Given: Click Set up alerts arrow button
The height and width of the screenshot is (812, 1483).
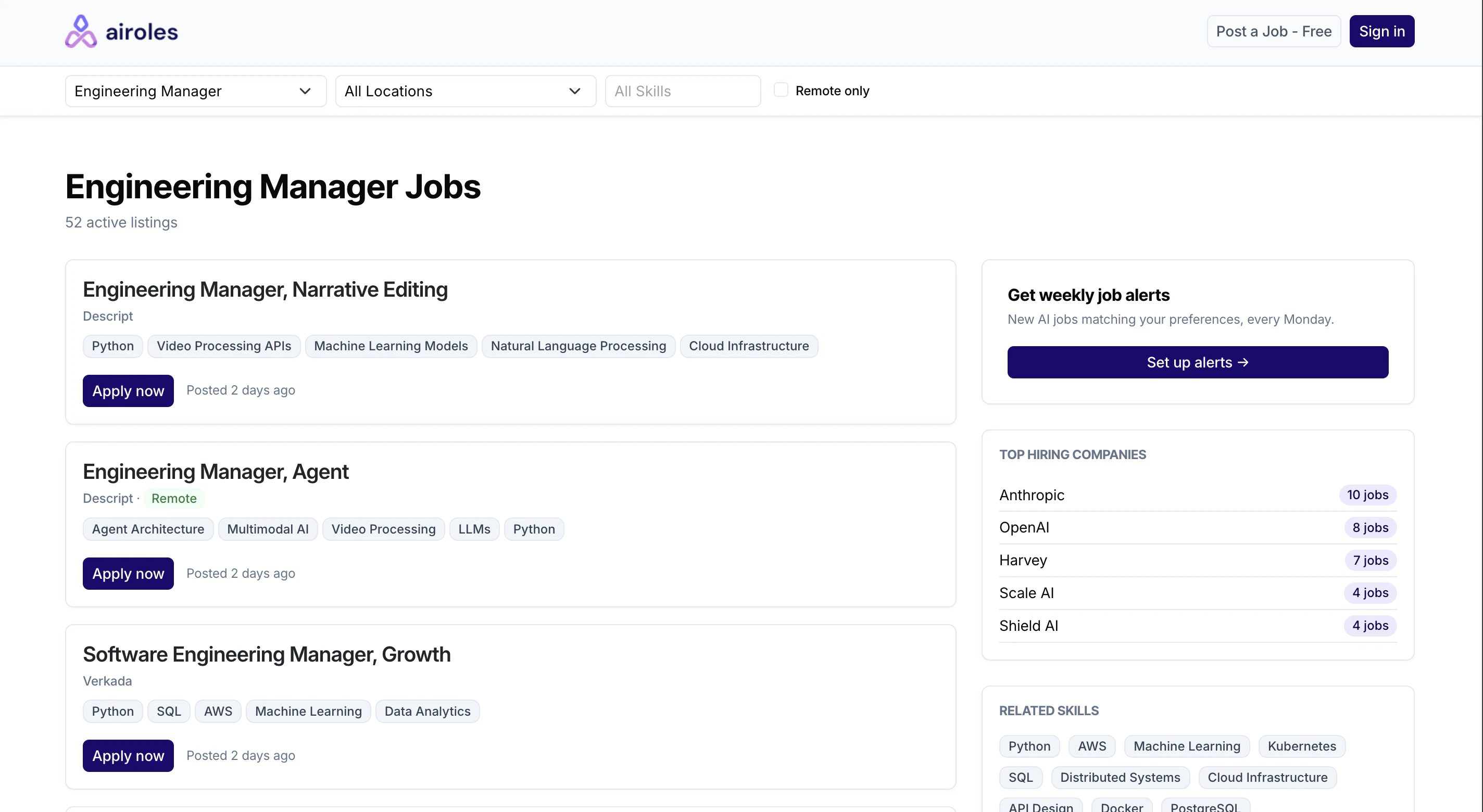Looking at the screenshot, I should (x=1197, y=362).
